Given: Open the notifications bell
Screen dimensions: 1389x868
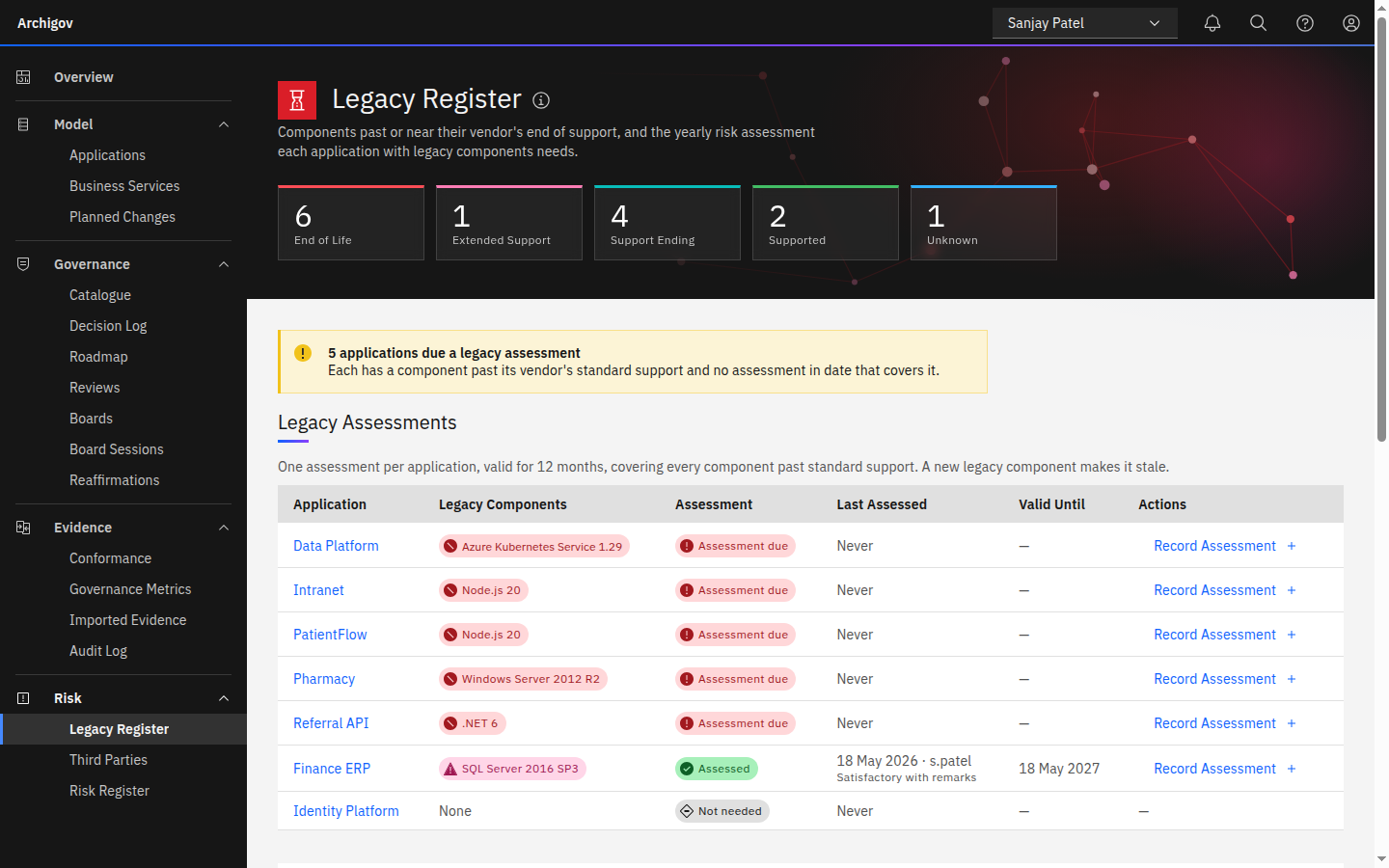Looking at the screenshot, I should pos(1212,23).
